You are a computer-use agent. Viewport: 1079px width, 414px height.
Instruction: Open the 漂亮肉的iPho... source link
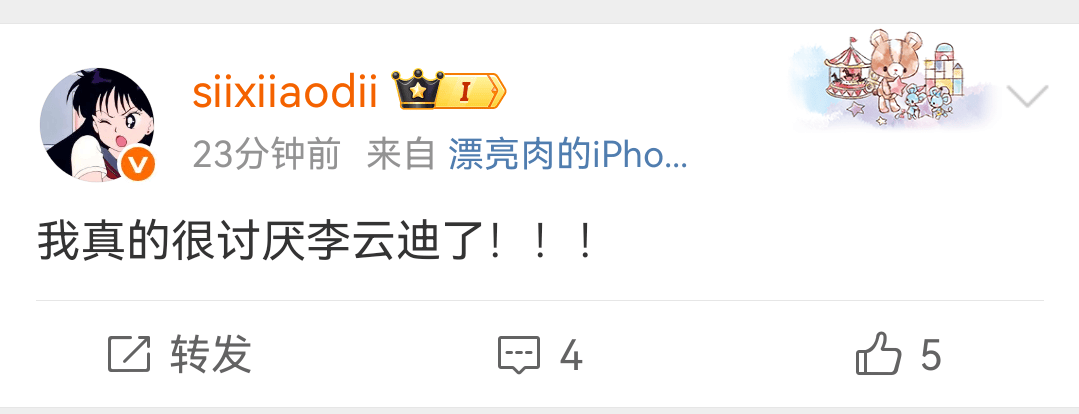(568, 154)
